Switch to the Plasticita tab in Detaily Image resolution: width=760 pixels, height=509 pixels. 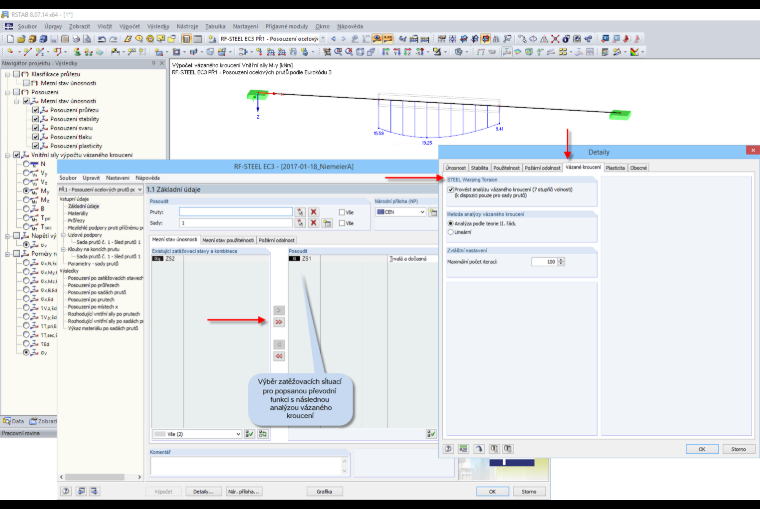pyautogui.click(x=615, y=168)
